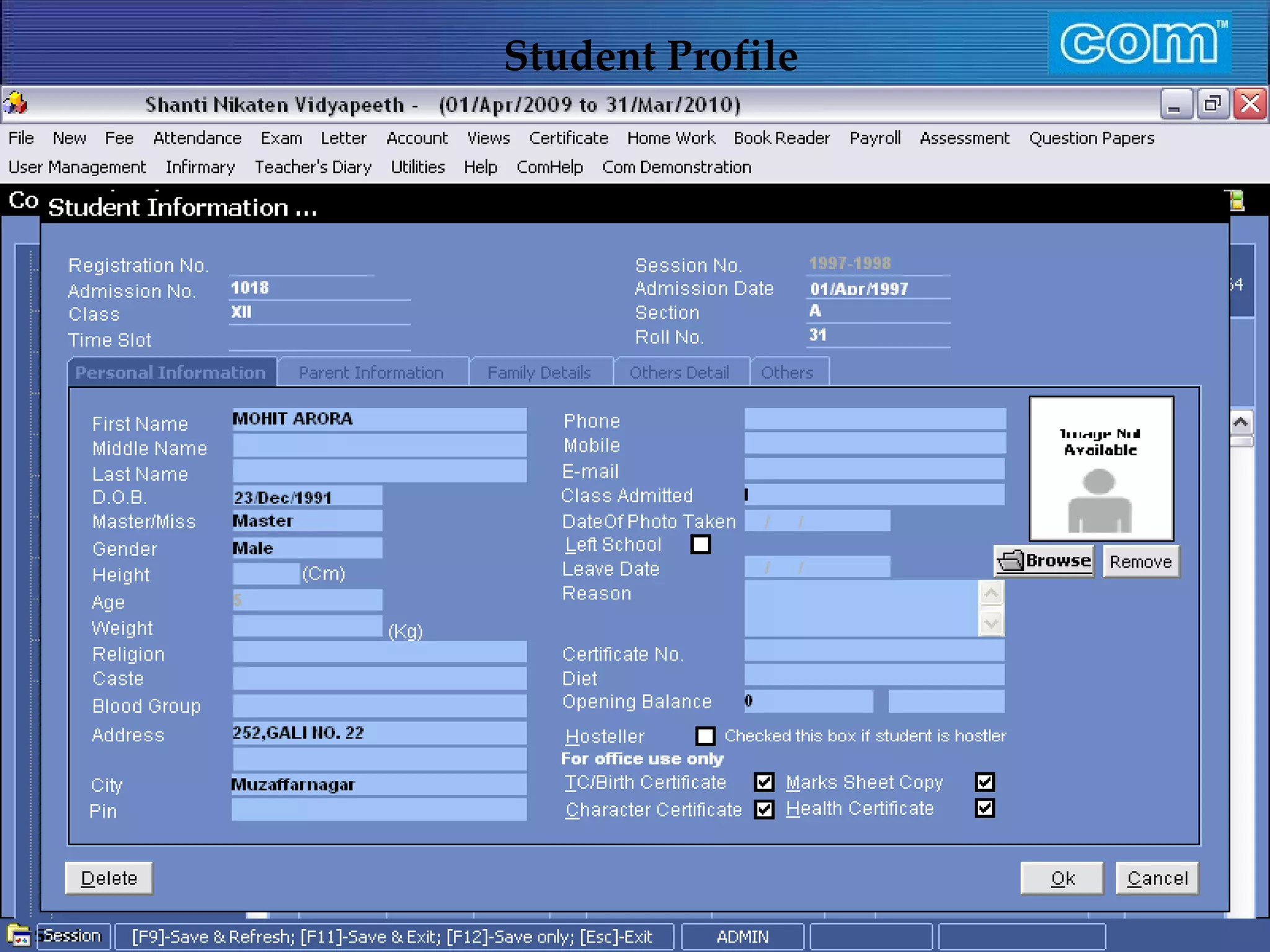The image size is (1270, 952).
Task: Click the Master/Miss field
Action: [x=308, y=521]
